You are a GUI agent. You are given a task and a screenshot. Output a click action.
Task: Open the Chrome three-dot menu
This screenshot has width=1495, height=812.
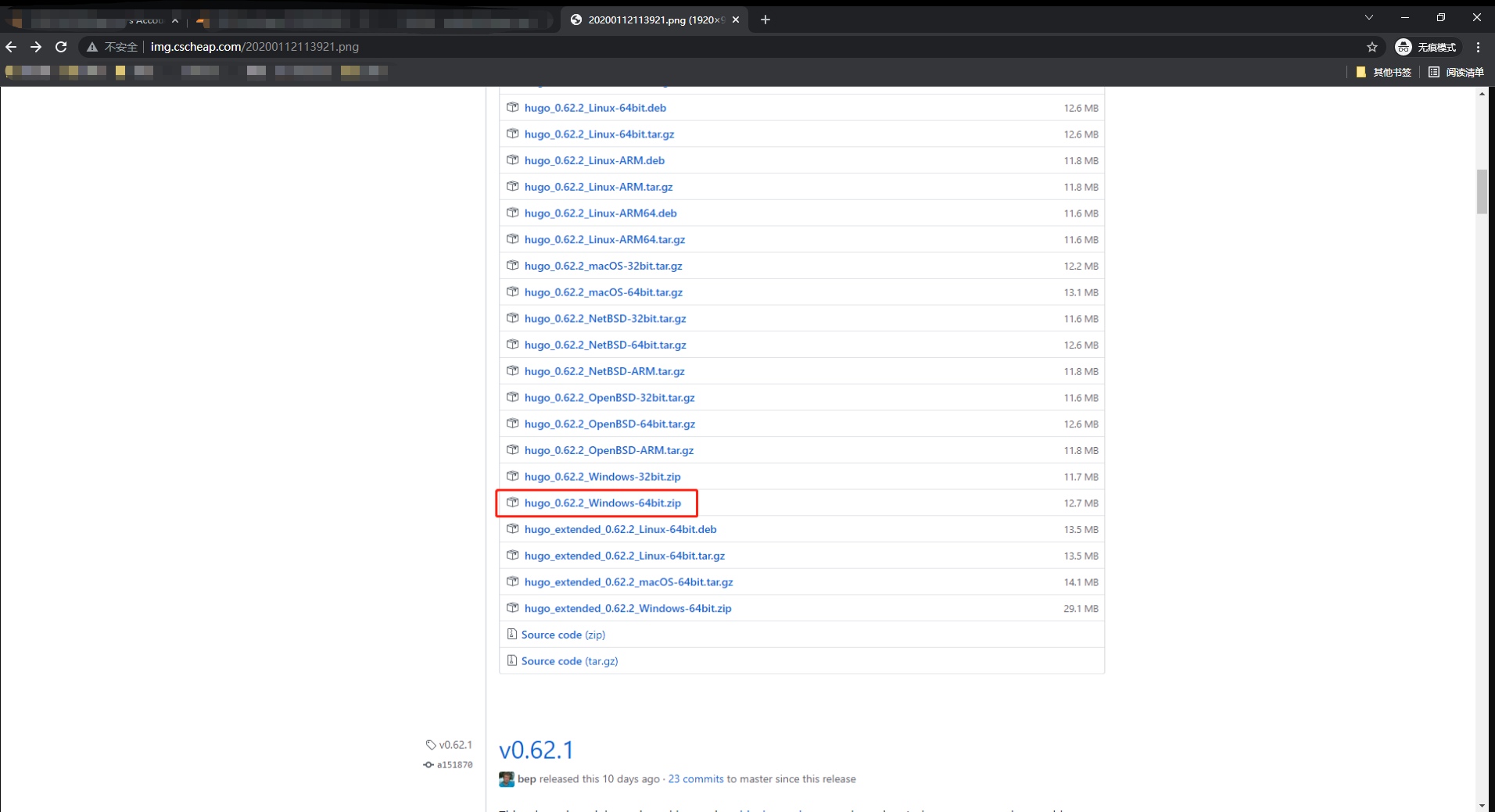[x=1478, y=47]
